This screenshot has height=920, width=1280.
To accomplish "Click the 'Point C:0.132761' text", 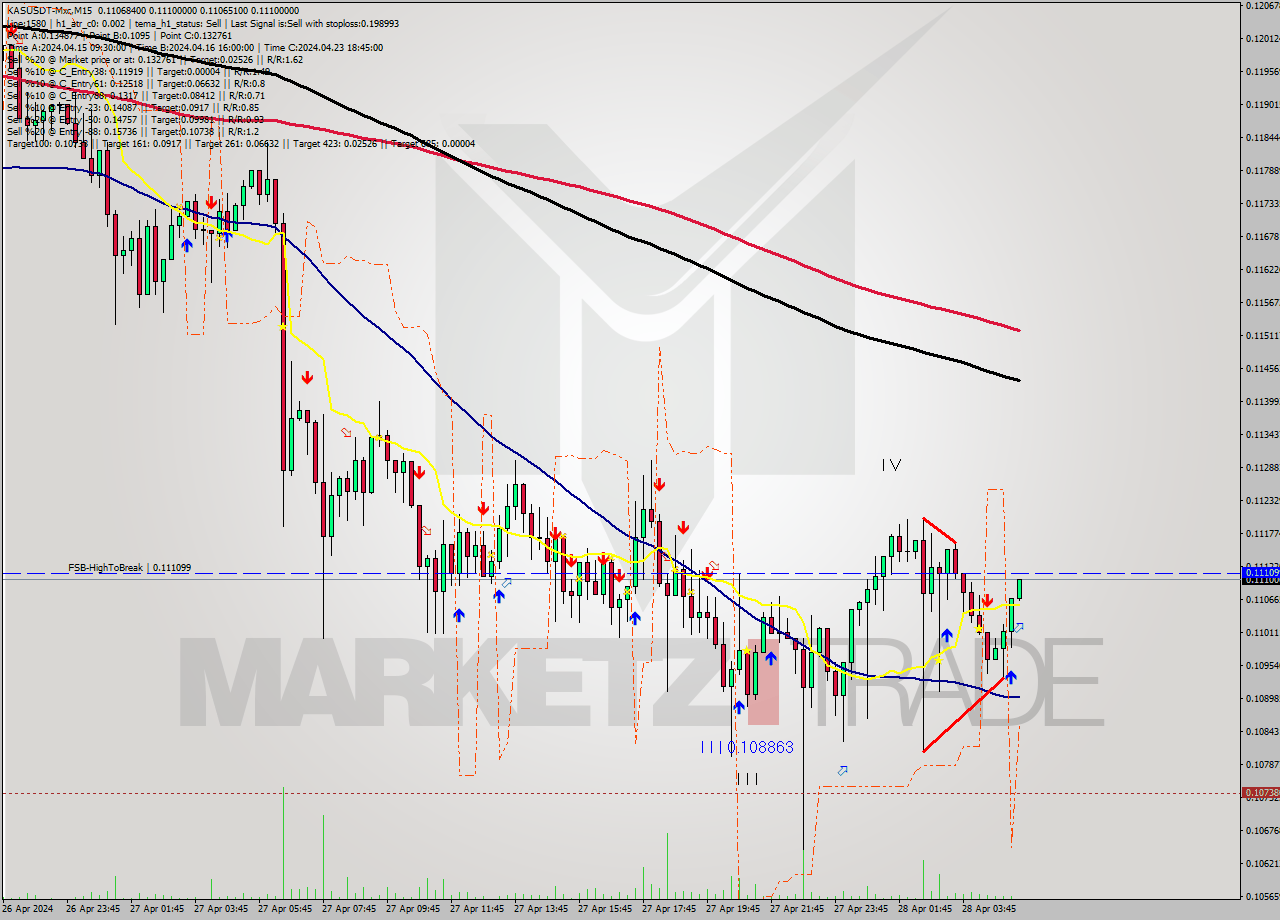I will (195, 35).
